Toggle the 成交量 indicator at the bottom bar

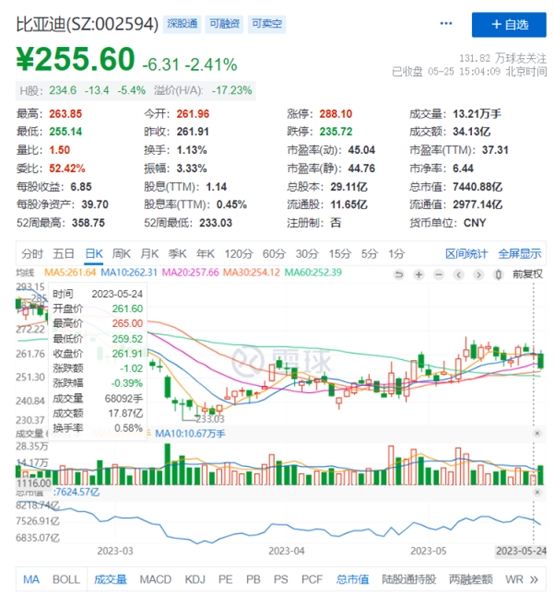[x=110, y=579]
